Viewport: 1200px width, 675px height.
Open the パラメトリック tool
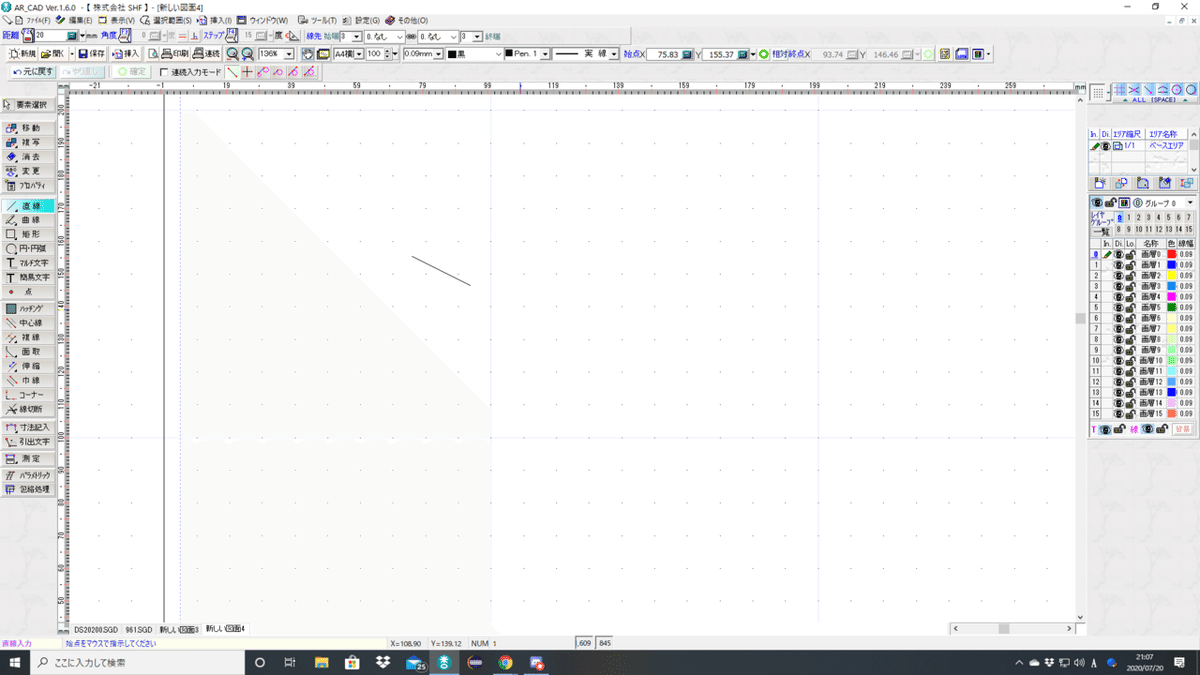click(x=28, y=476)
